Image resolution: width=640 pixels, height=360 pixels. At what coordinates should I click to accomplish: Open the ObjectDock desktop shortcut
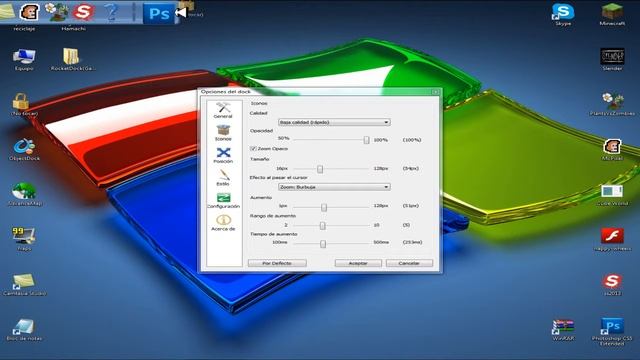point(24,149)
